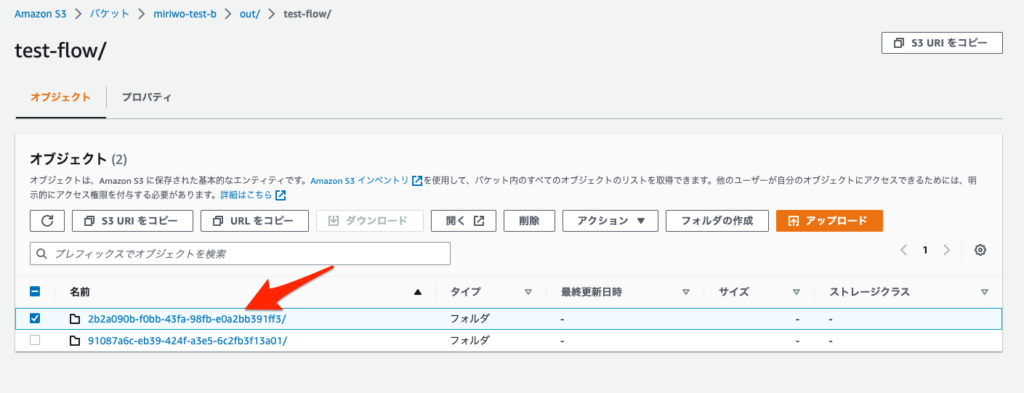Click toolbar S3 URI をコピー button
Screen dimensions: 1024x393
133,221
